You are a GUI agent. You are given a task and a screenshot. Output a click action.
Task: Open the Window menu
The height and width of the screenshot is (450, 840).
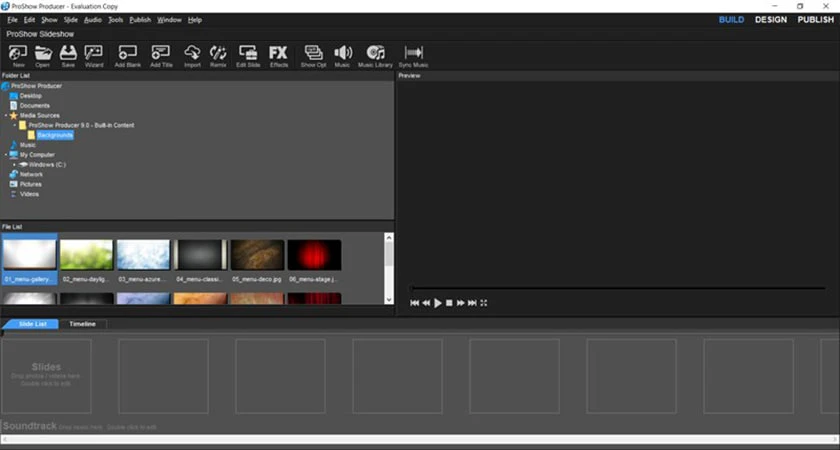[x=169, y=20]
